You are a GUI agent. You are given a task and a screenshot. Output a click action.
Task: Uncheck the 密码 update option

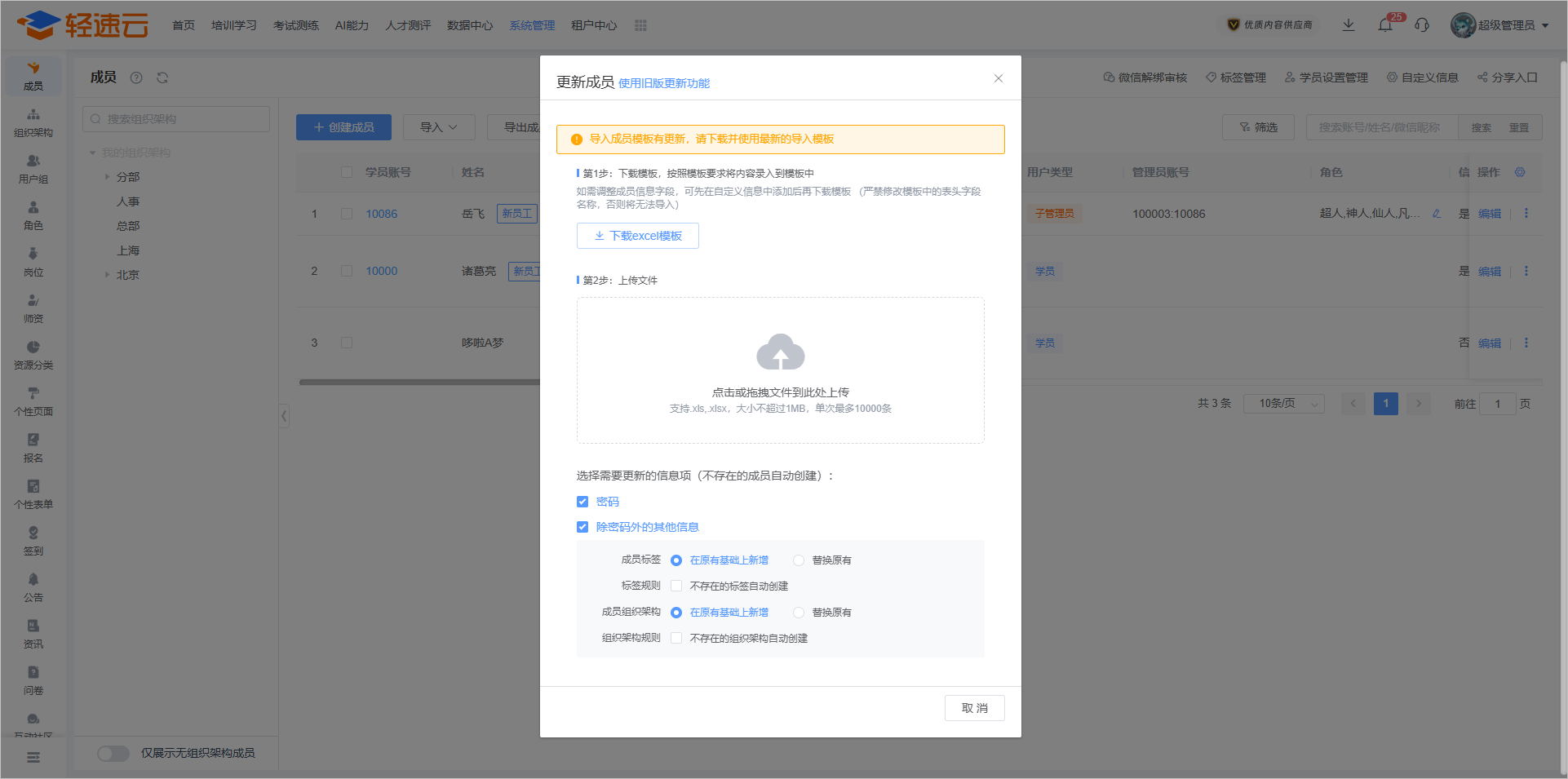click(582, 501)
